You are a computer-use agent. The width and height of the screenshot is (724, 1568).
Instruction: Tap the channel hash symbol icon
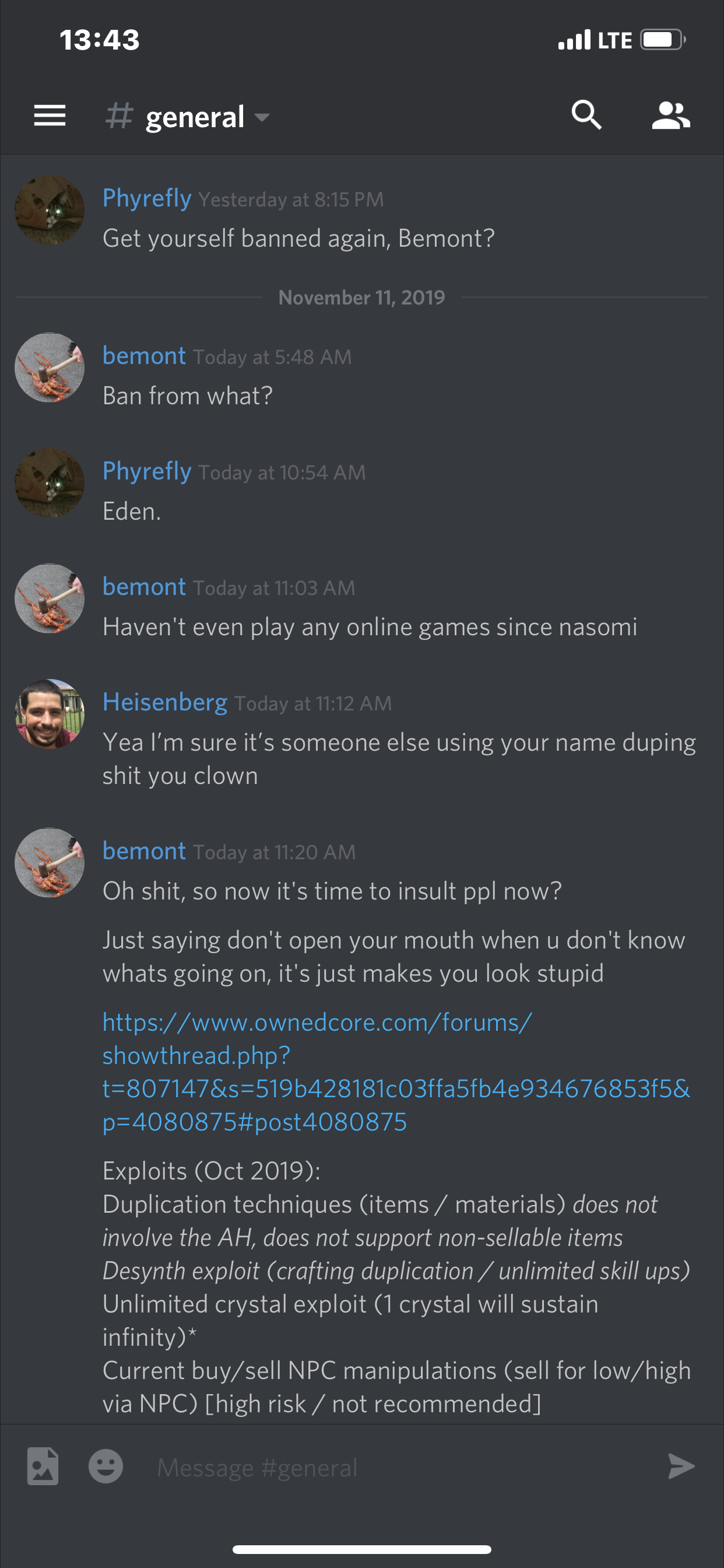[119, 116]
